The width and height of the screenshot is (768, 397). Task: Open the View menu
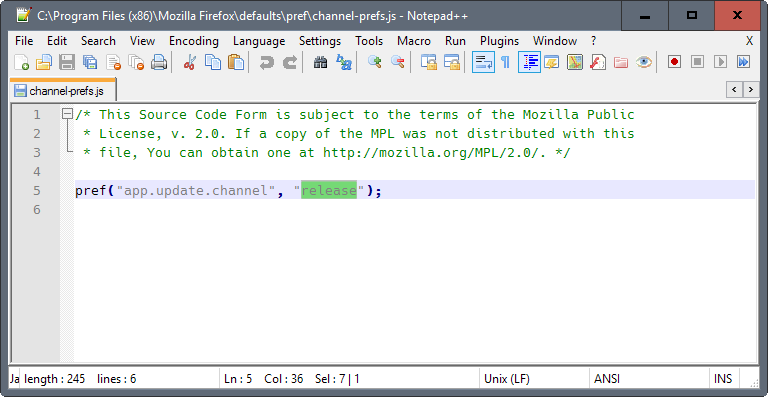pyautogui.click(x=143, y=41)
